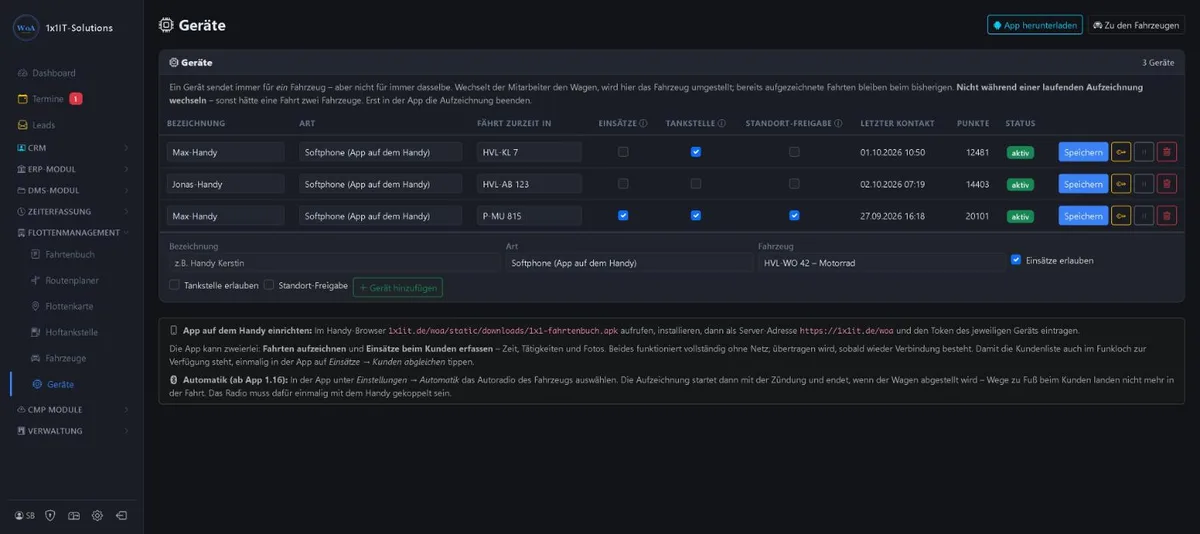The width and height of the screenshot is (1200, 534).
Task: Enable Einsätze for Jonas-Handy
Action: pos(623,184)
